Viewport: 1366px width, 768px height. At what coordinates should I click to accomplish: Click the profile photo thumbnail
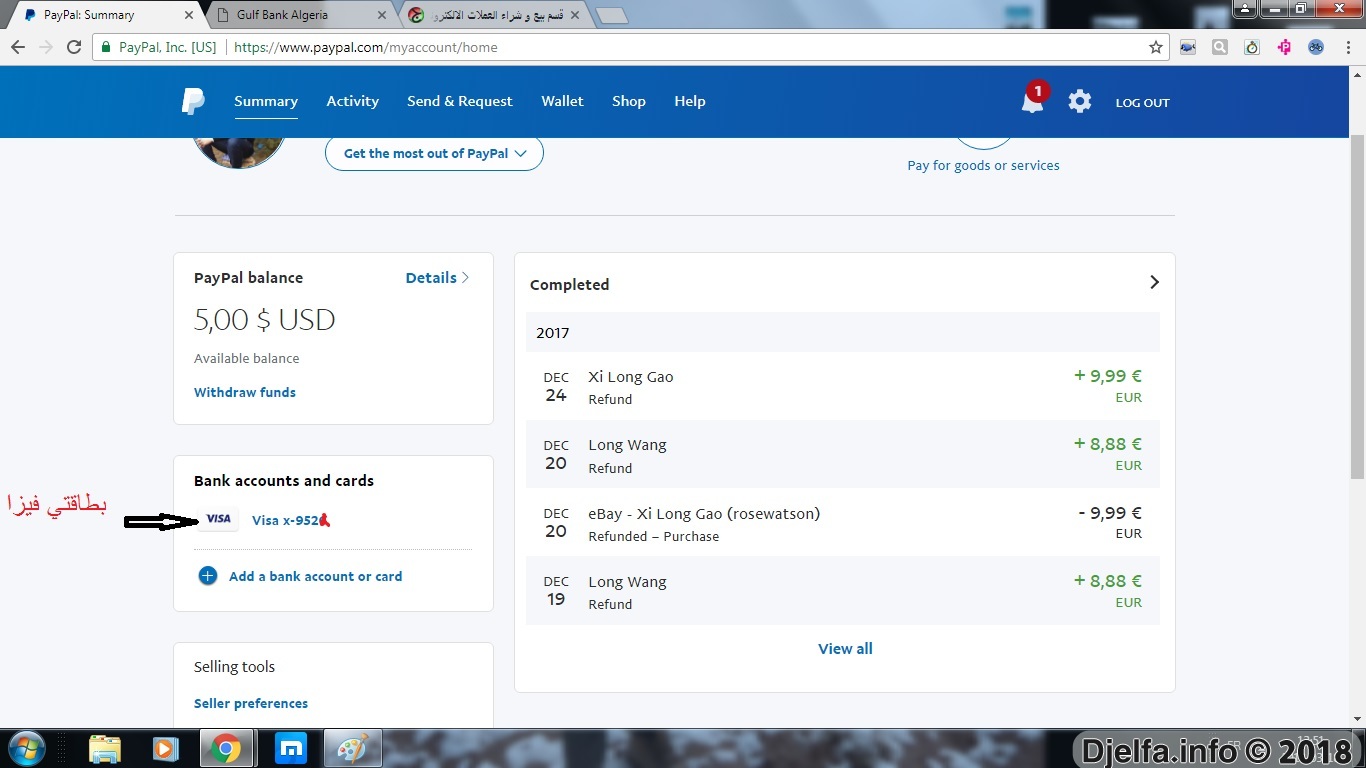pyautogui.click(x=239, y=152)
